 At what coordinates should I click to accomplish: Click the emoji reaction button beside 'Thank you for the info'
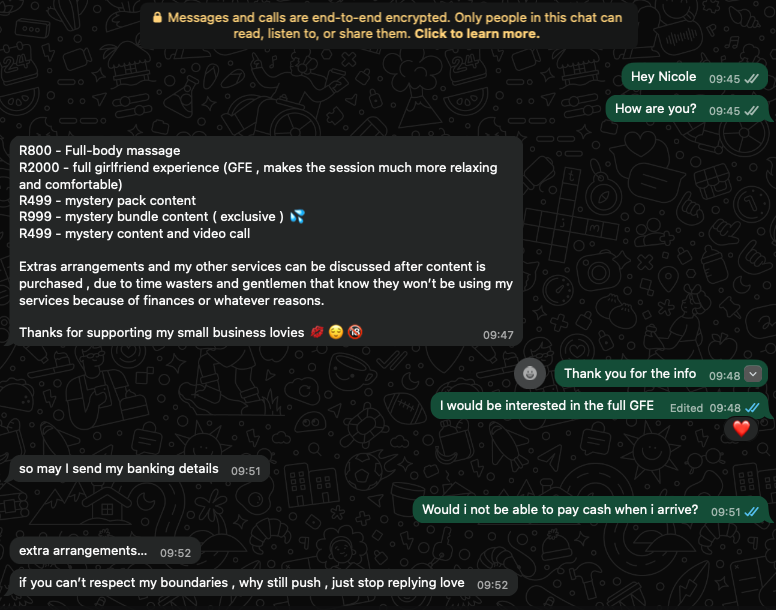(x=531, y=374)
